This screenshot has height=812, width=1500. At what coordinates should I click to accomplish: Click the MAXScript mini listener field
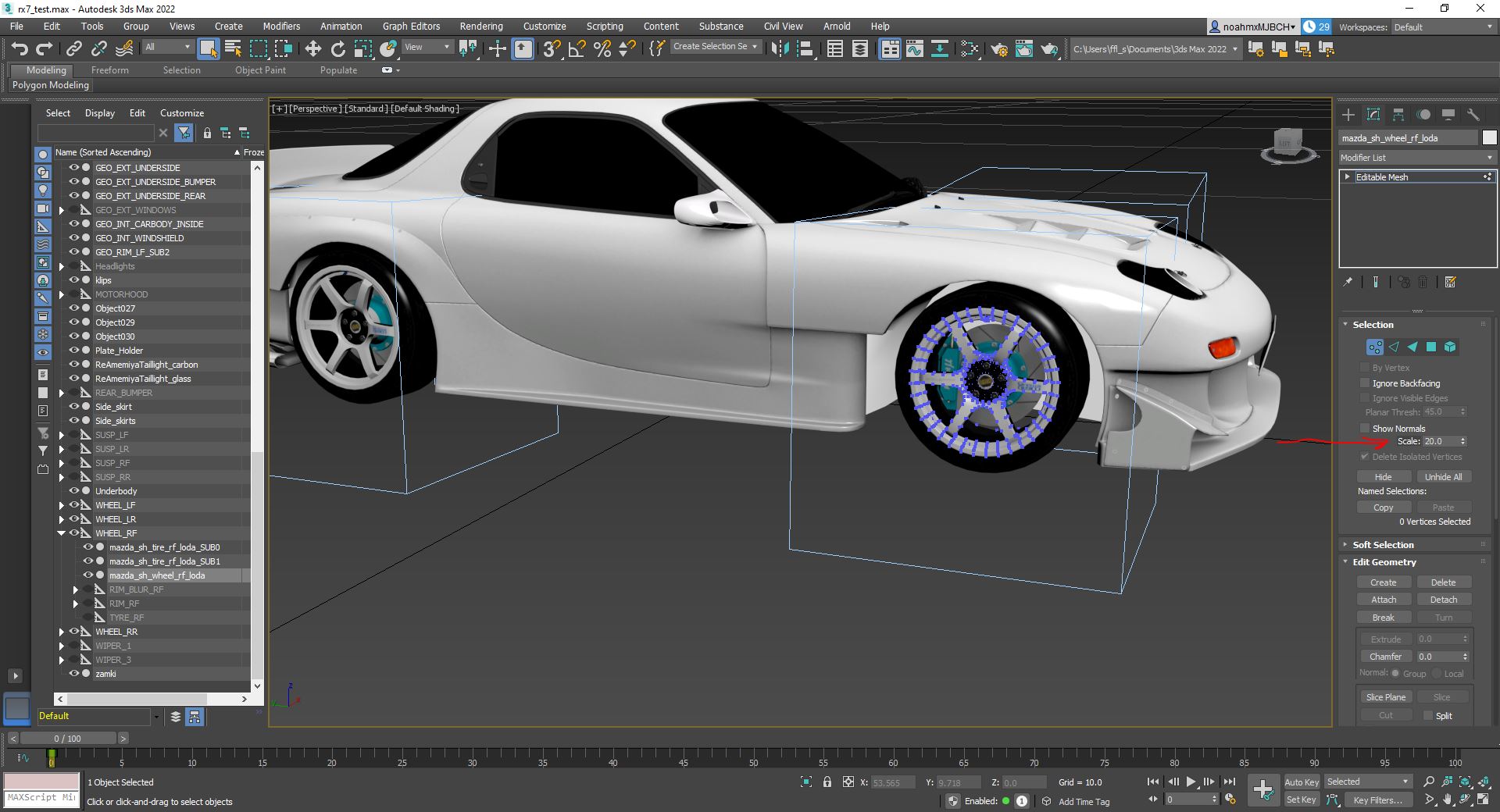click(41, 798)
